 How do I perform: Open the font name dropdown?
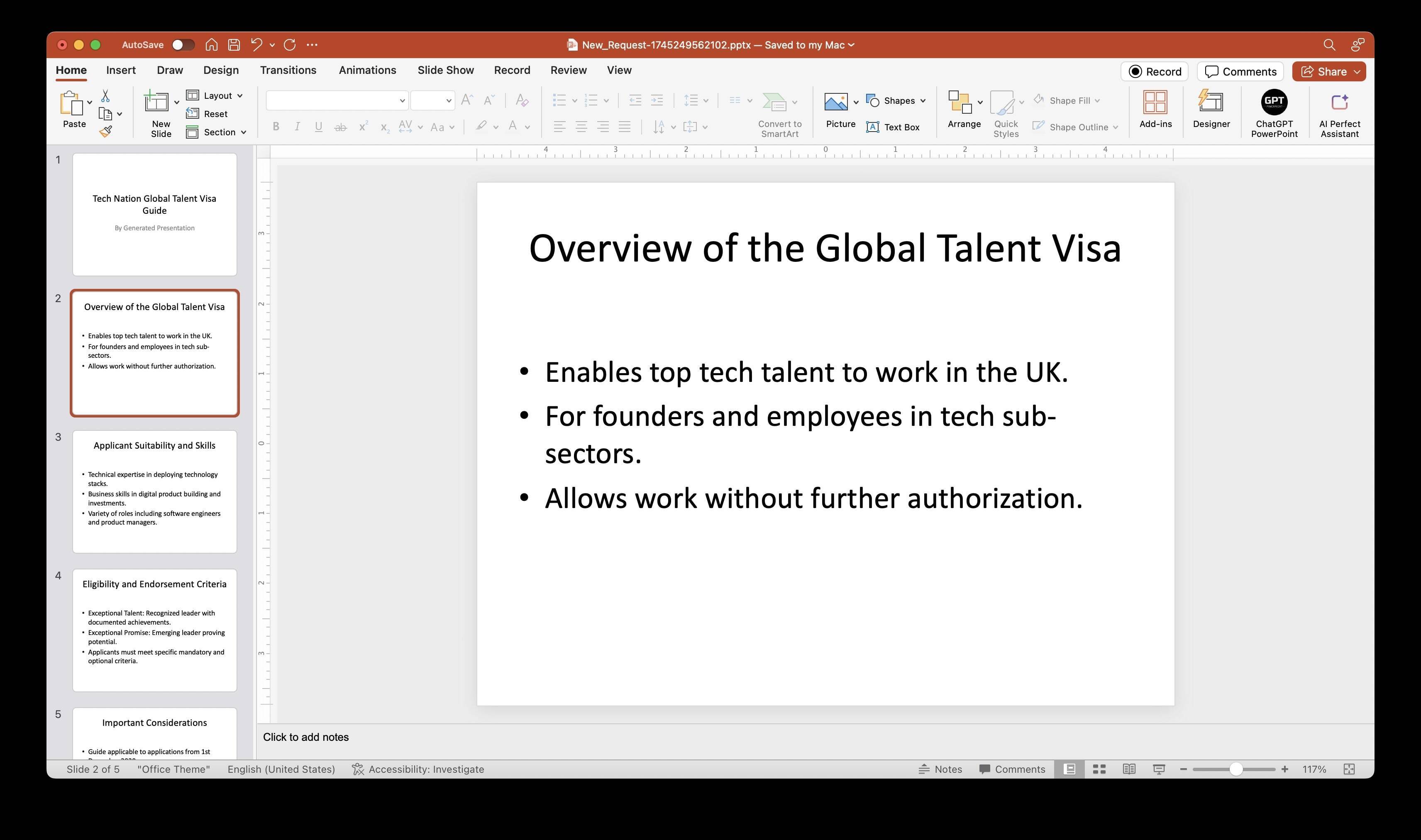(402, 101)
